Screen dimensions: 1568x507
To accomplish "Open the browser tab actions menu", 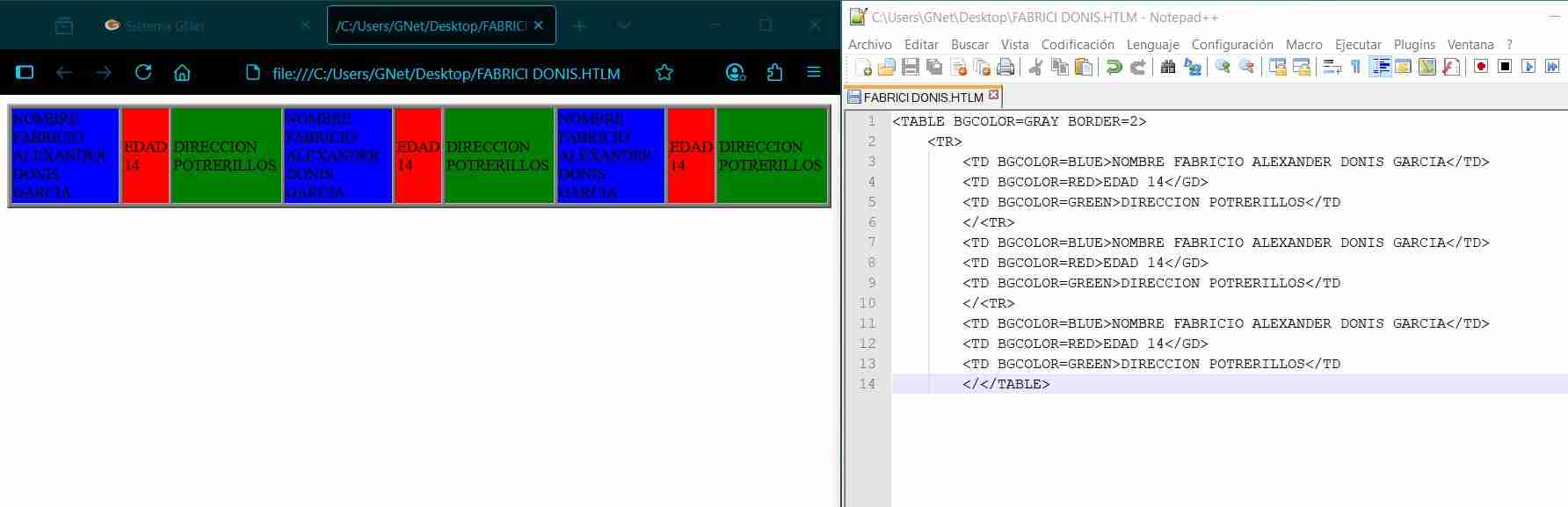I will click(x=64, y=25).
